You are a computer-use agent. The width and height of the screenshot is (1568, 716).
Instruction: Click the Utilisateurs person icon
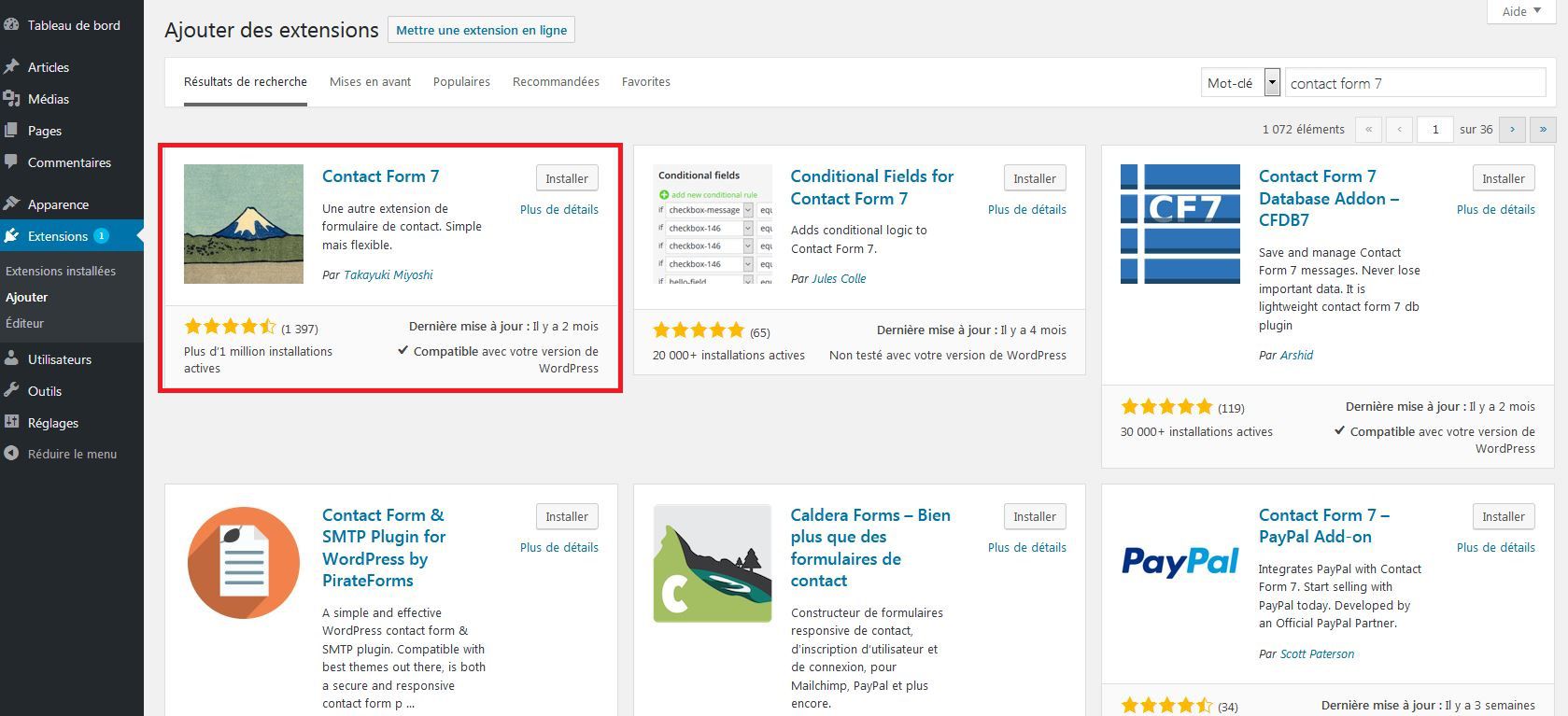(x=11, y=359)
